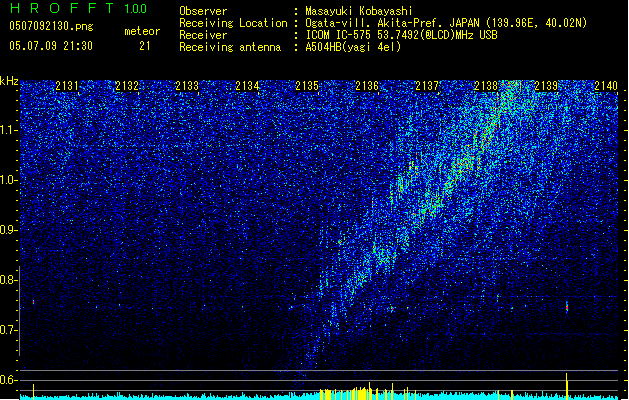Click the 2140 time axis label
629x400 pixels.
tap(606, 85)
